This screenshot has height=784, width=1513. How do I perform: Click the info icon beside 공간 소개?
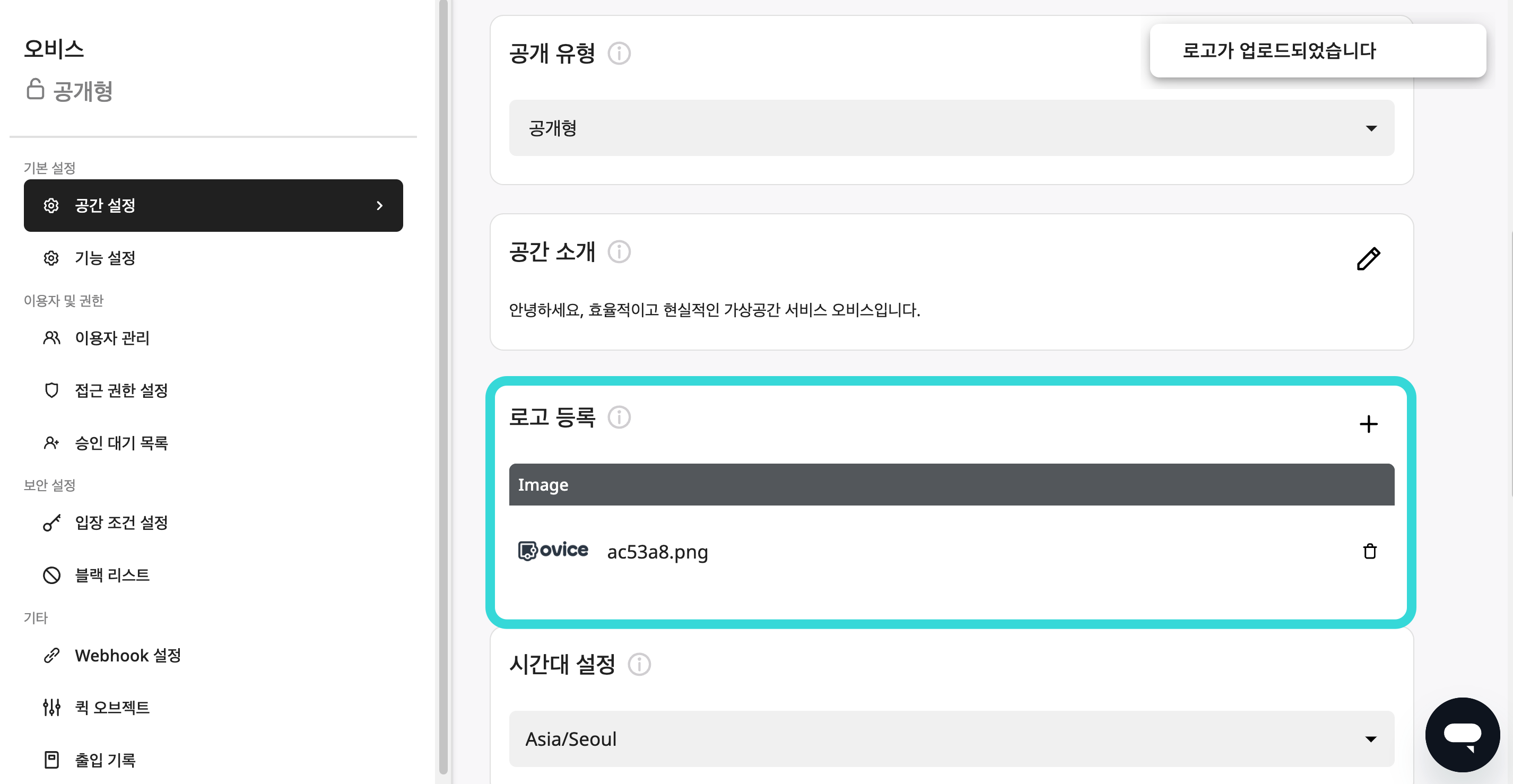[x=619, y=252]
